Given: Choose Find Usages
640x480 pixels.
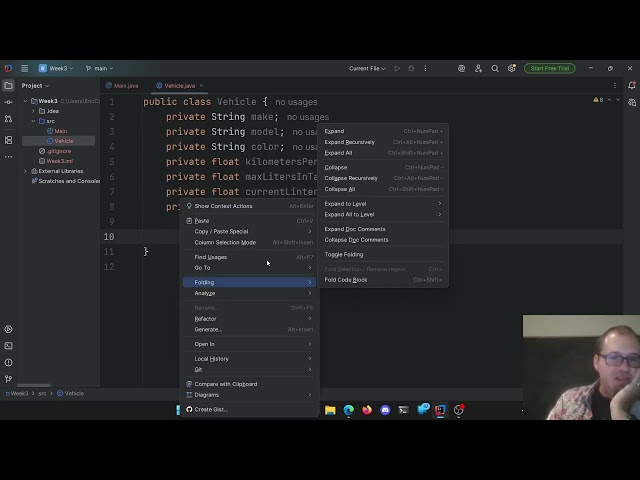Looking at the screenshot, I should pyautogui.click(x=250, y=257).
